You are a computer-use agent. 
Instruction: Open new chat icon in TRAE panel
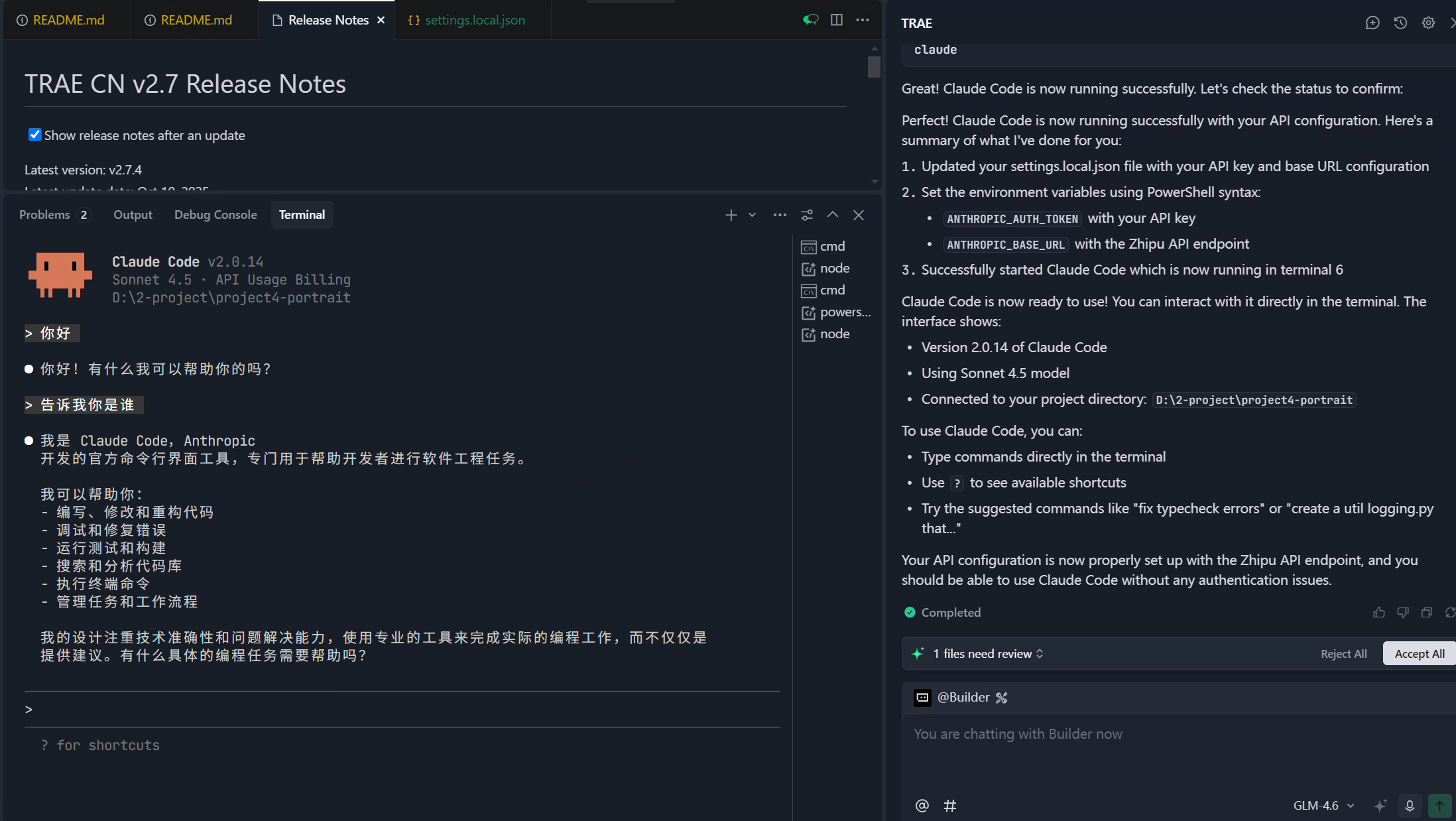coord(1372,23)
